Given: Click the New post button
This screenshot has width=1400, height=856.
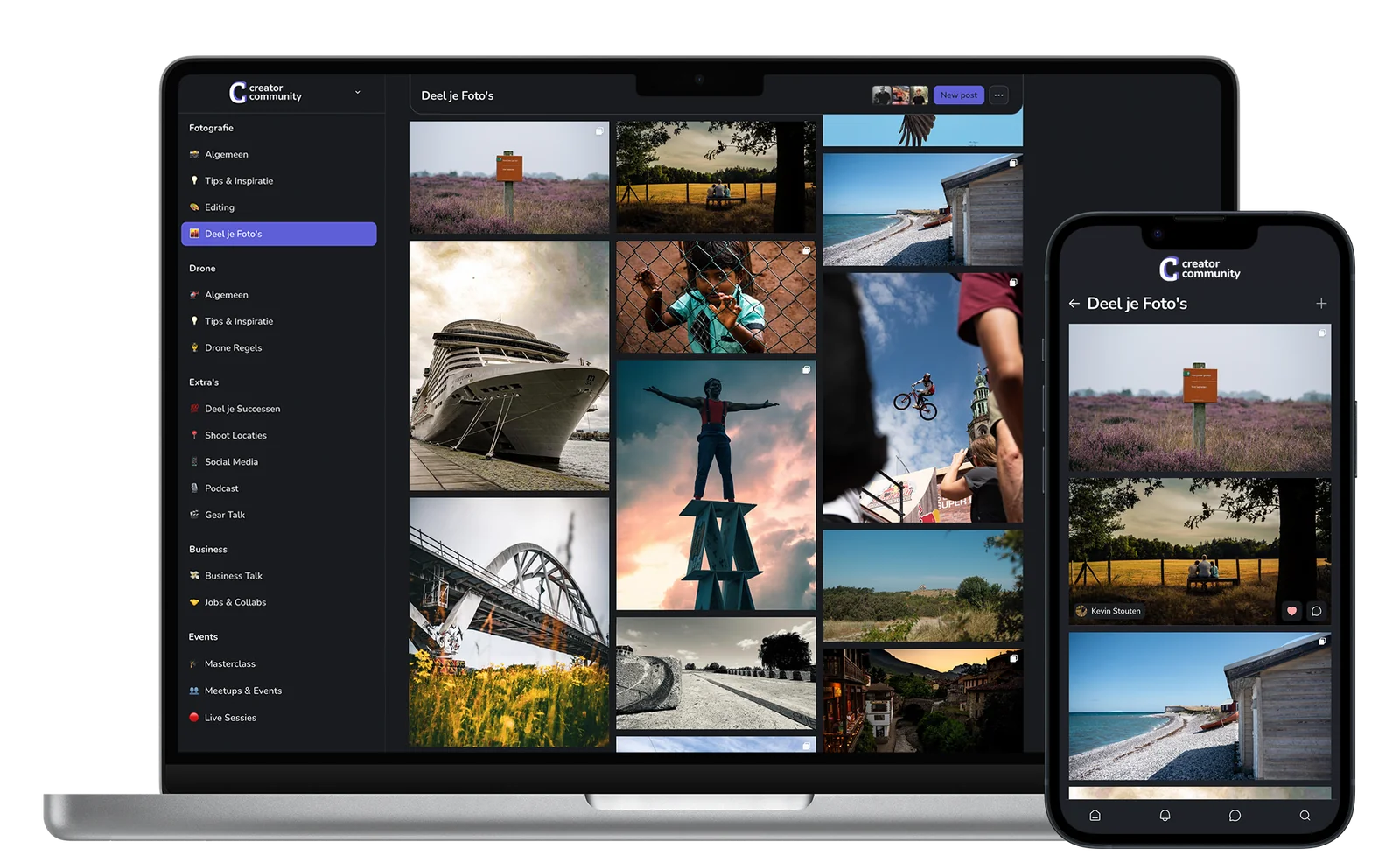Looking at the screenshot, I should tap(959, 95).
